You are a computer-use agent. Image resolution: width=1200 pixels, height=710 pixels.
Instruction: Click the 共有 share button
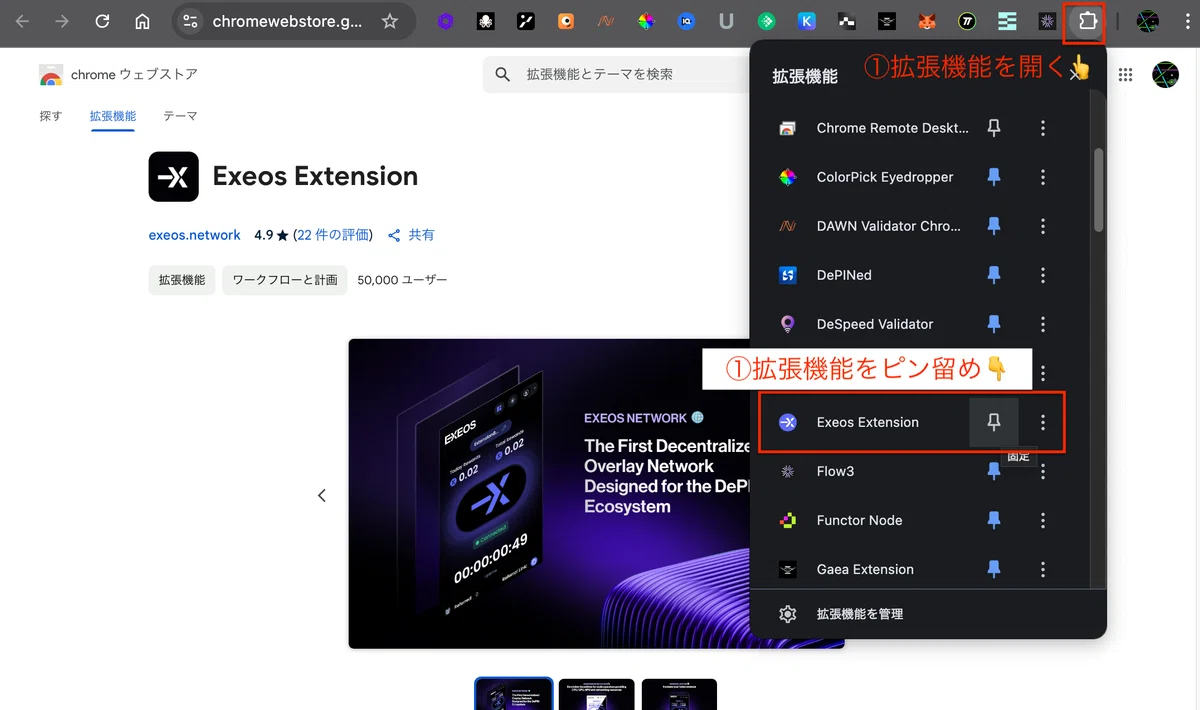[411, 235]
